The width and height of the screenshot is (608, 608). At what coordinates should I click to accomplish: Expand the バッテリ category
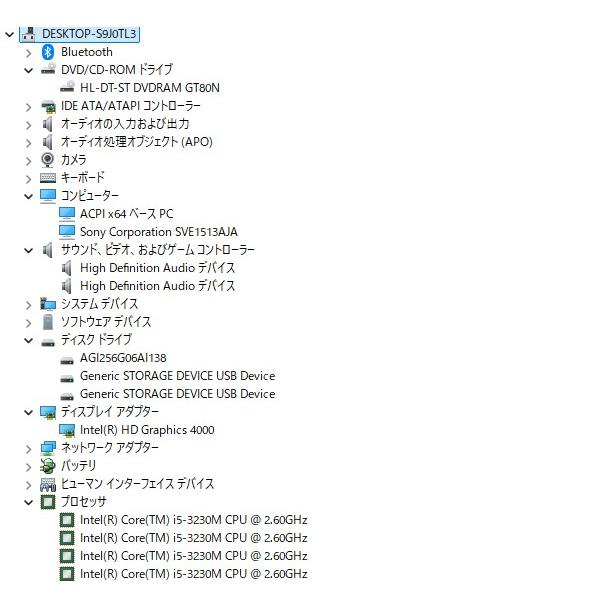coord(28,467)
